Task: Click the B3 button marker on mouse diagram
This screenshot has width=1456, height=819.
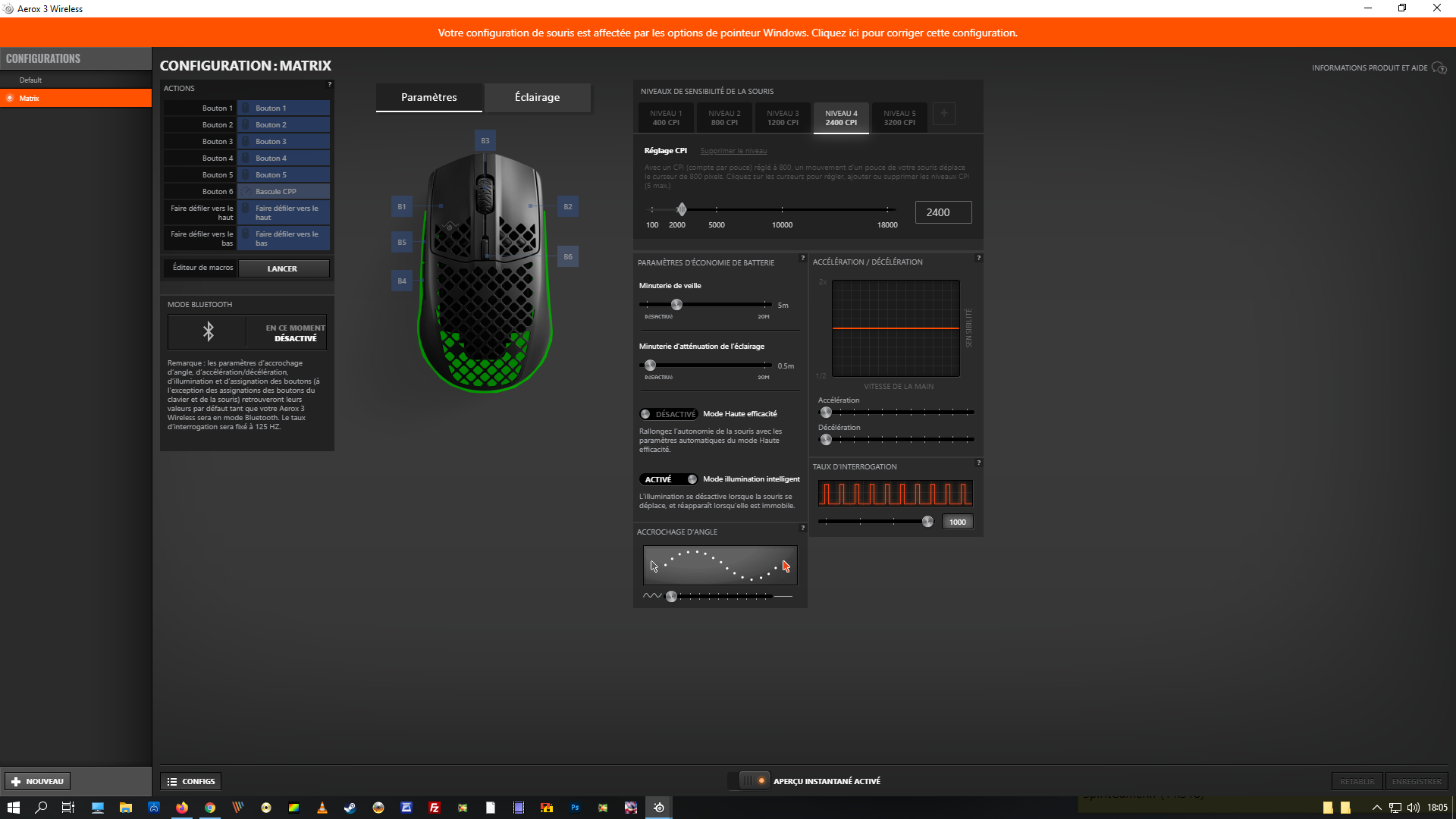Action: click(x=485, y=140)
